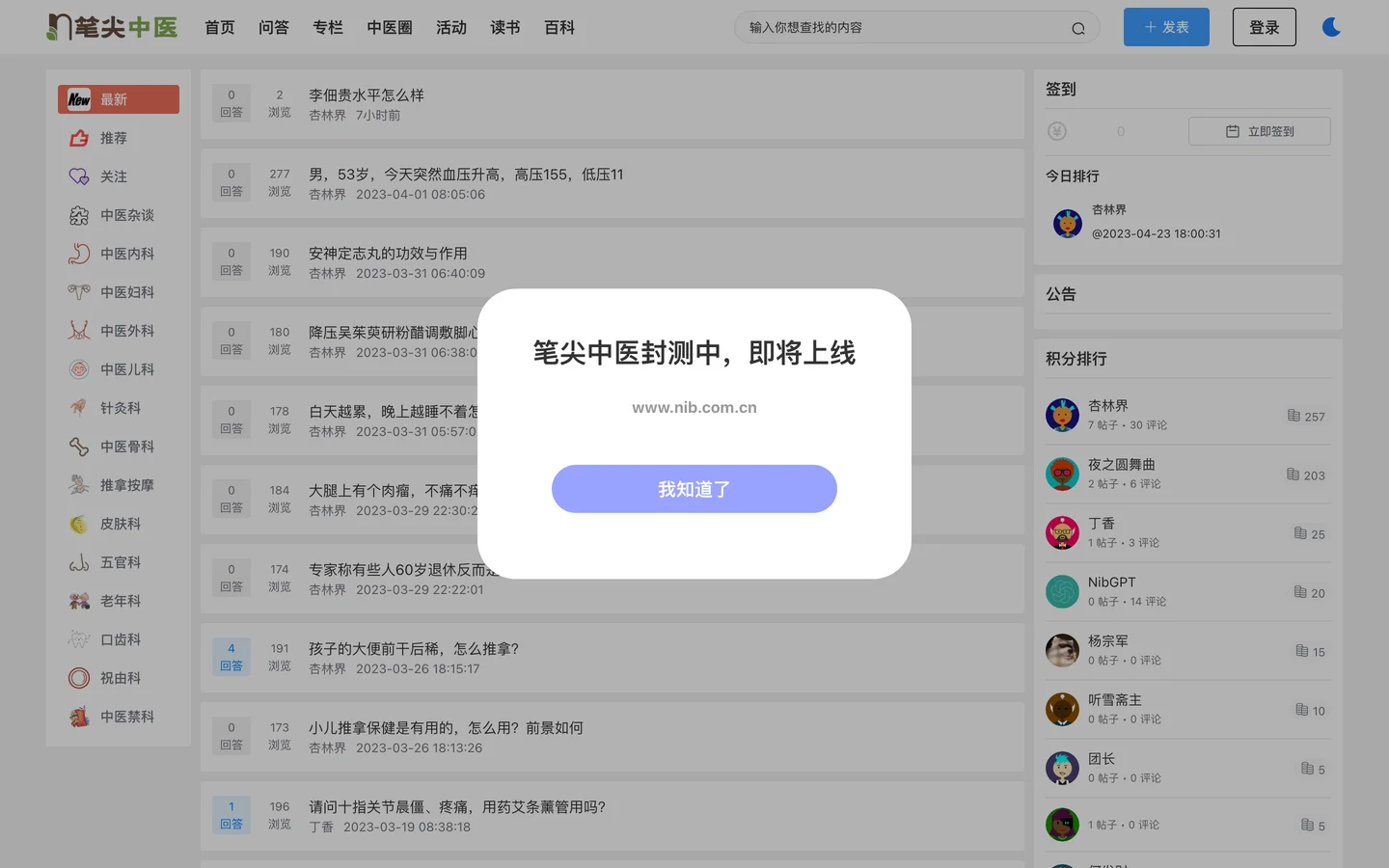The width and height of the screenshot is (1389, 868).
Task: Click 夜之圆舞曲 avatar in the points ranking
Action: point(1062,474)
